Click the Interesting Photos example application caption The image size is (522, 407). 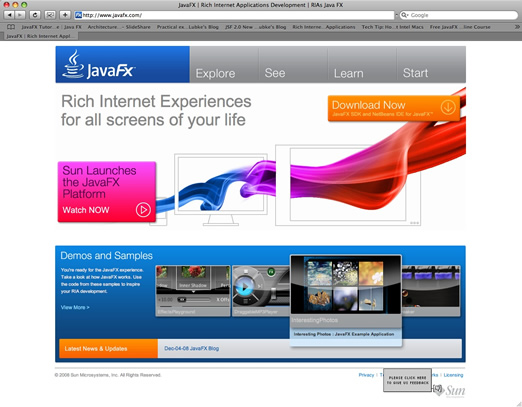click(x=344, y=334)
